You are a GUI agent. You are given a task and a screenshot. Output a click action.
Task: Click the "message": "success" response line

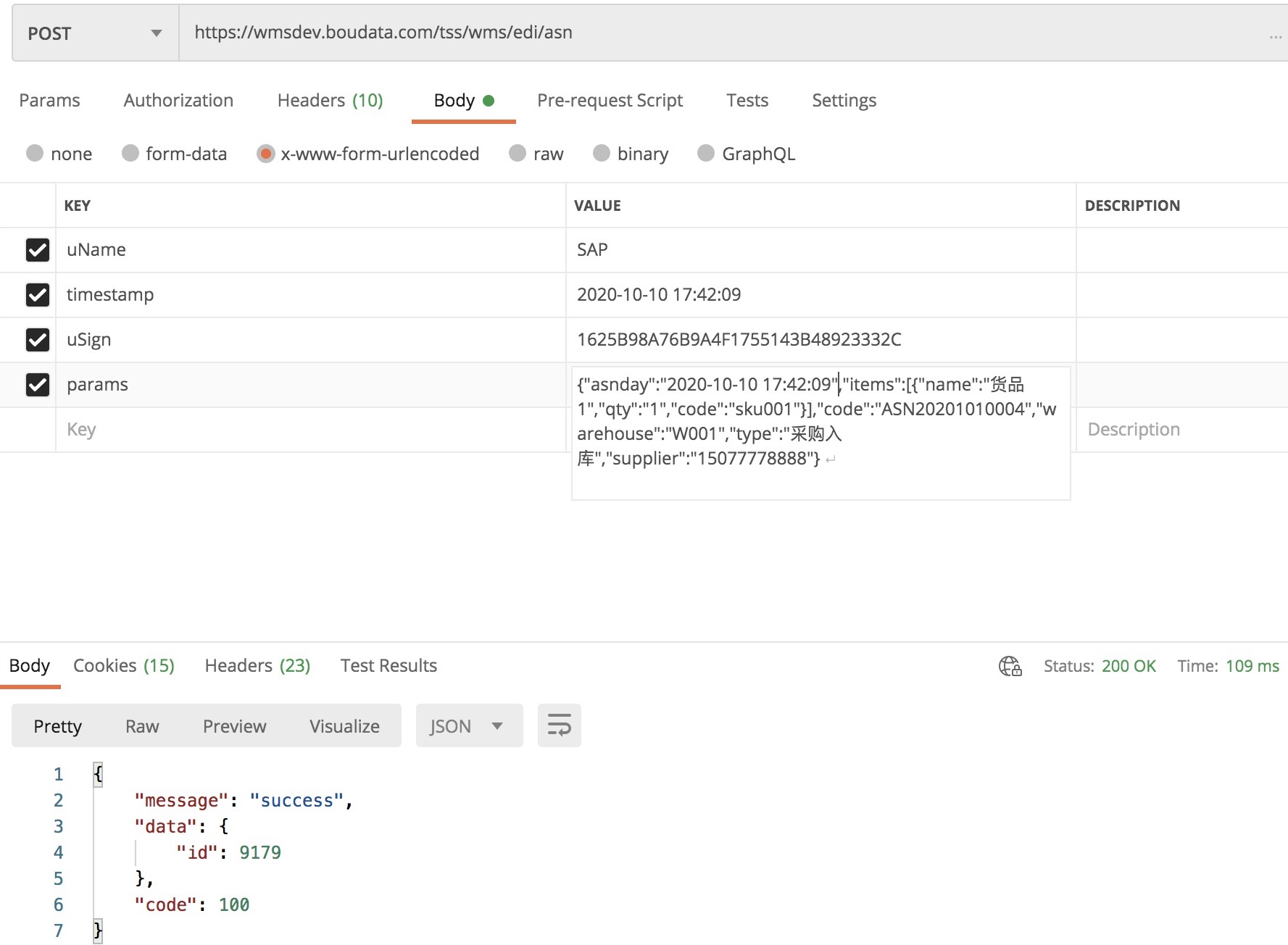243,801
